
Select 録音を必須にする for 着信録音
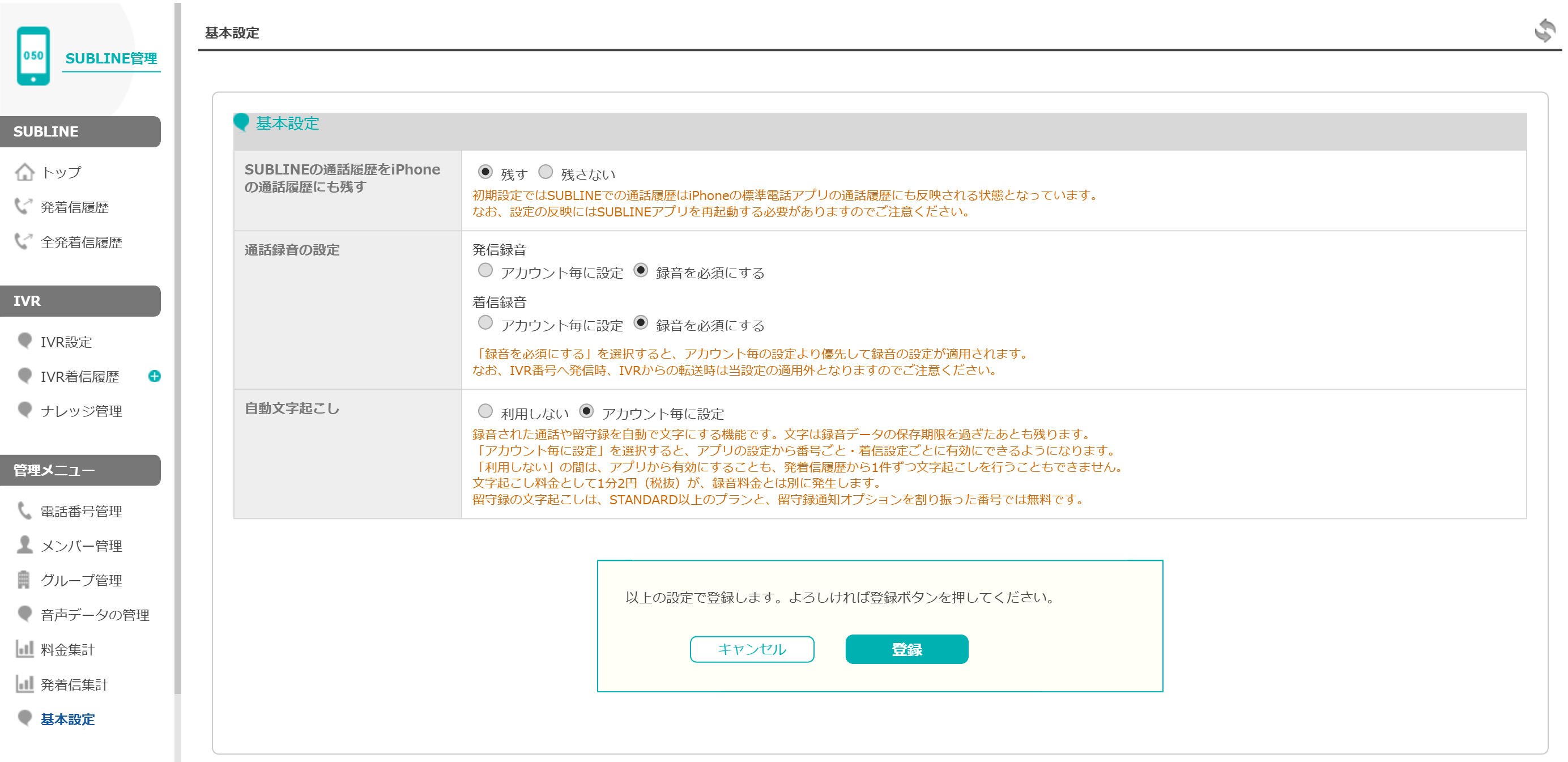pos(640,322)
